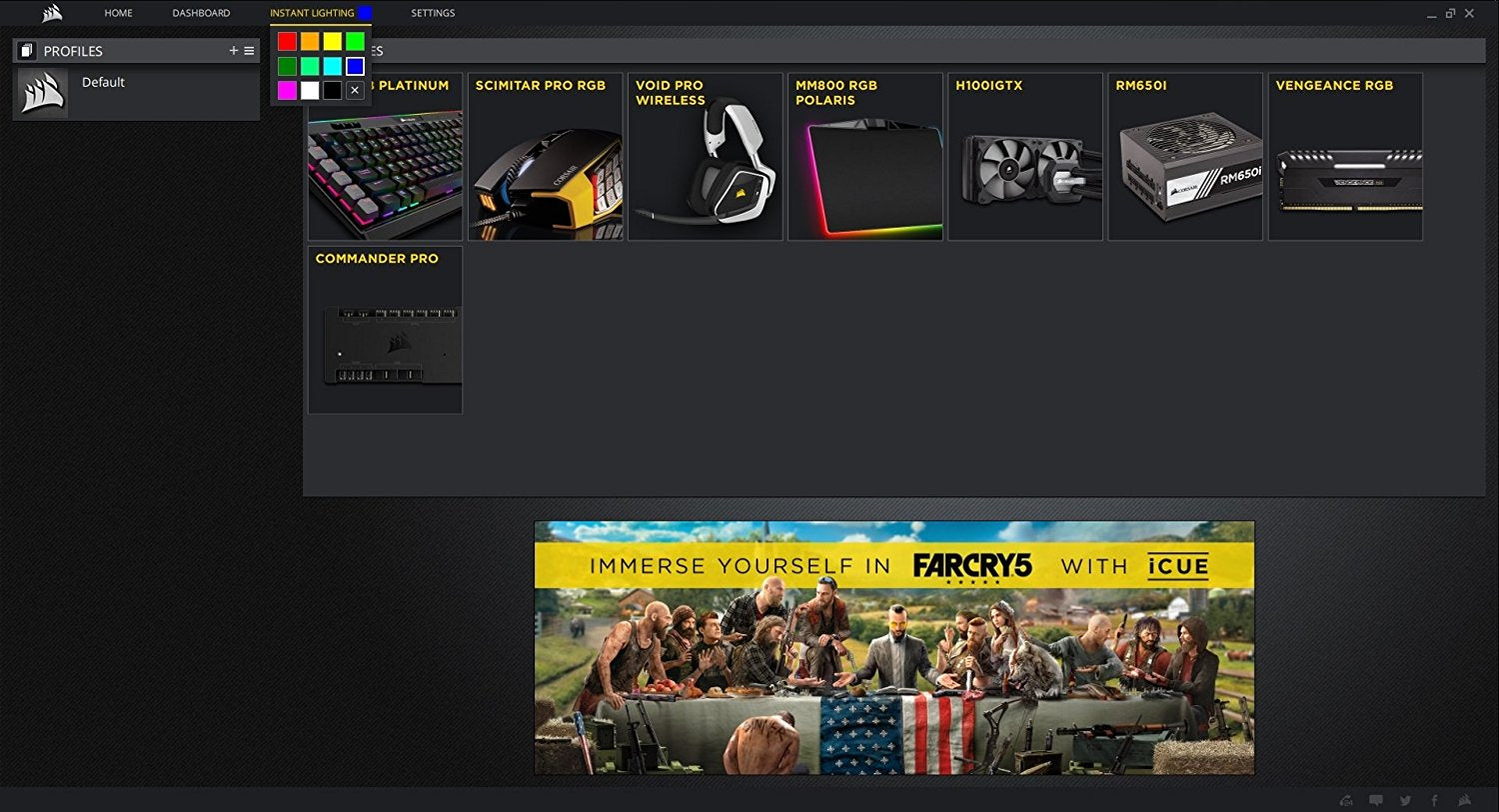
Task: Click the 24-hour support phone icon
Action: (x=1346, y=800)
